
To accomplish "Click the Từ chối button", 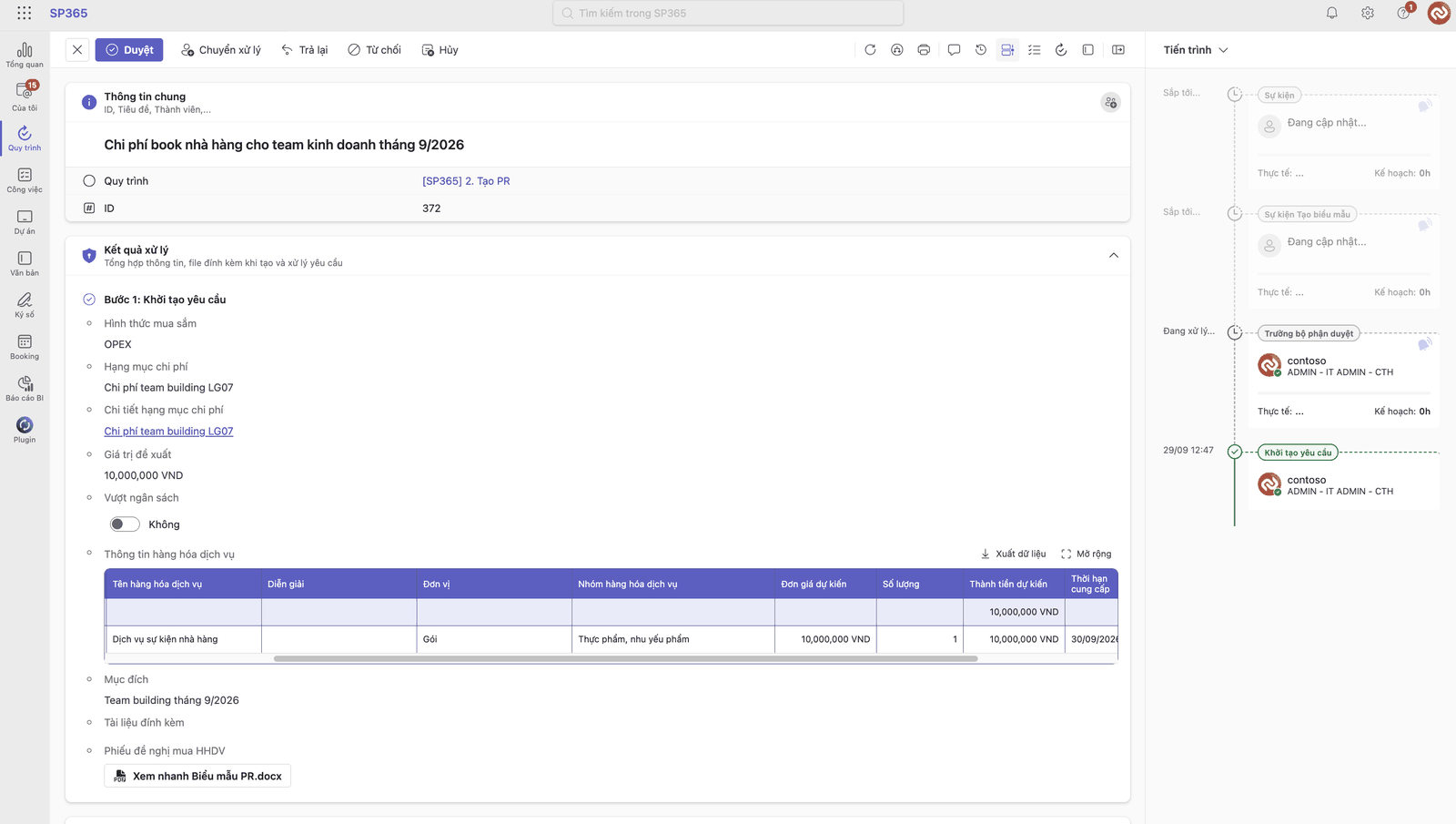I will pyautogui.click(x=374, y=50).
